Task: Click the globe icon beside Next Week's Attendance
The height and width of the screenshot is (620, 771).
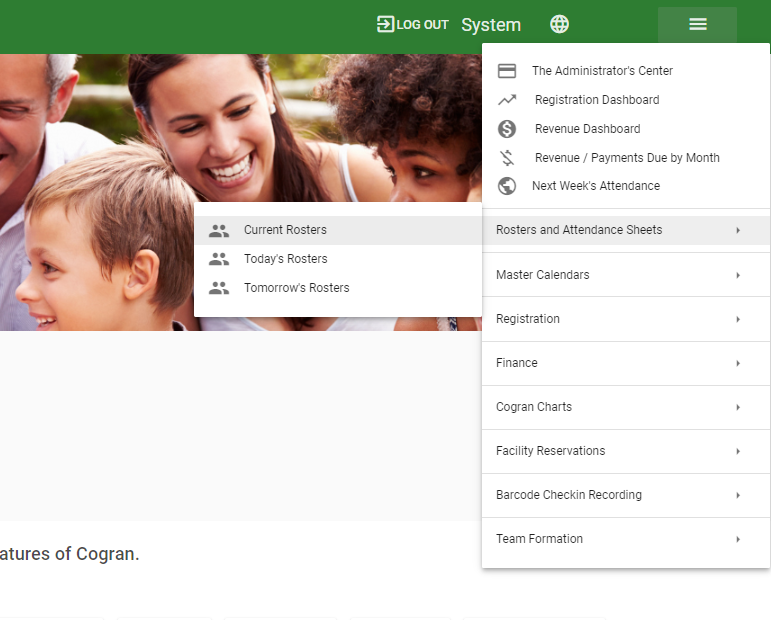Action: click(x=506, y=186)
